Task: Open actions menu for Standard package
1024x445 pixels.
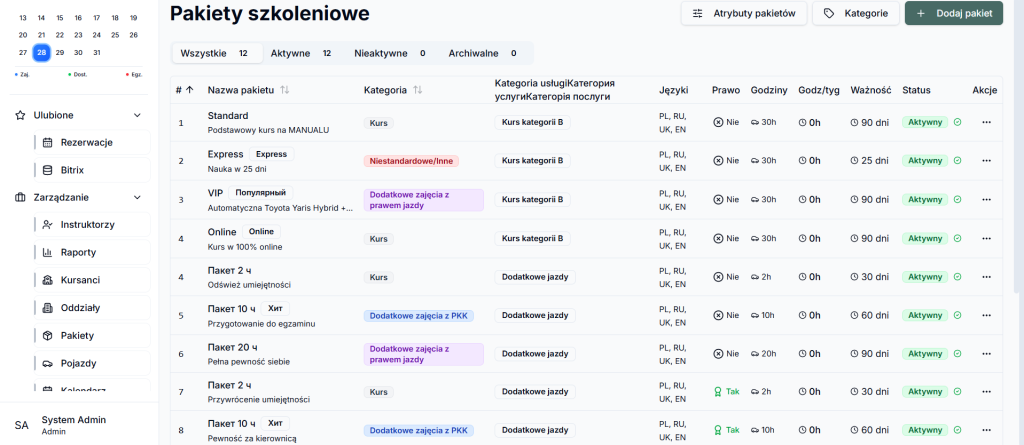Action: [986, 122]
